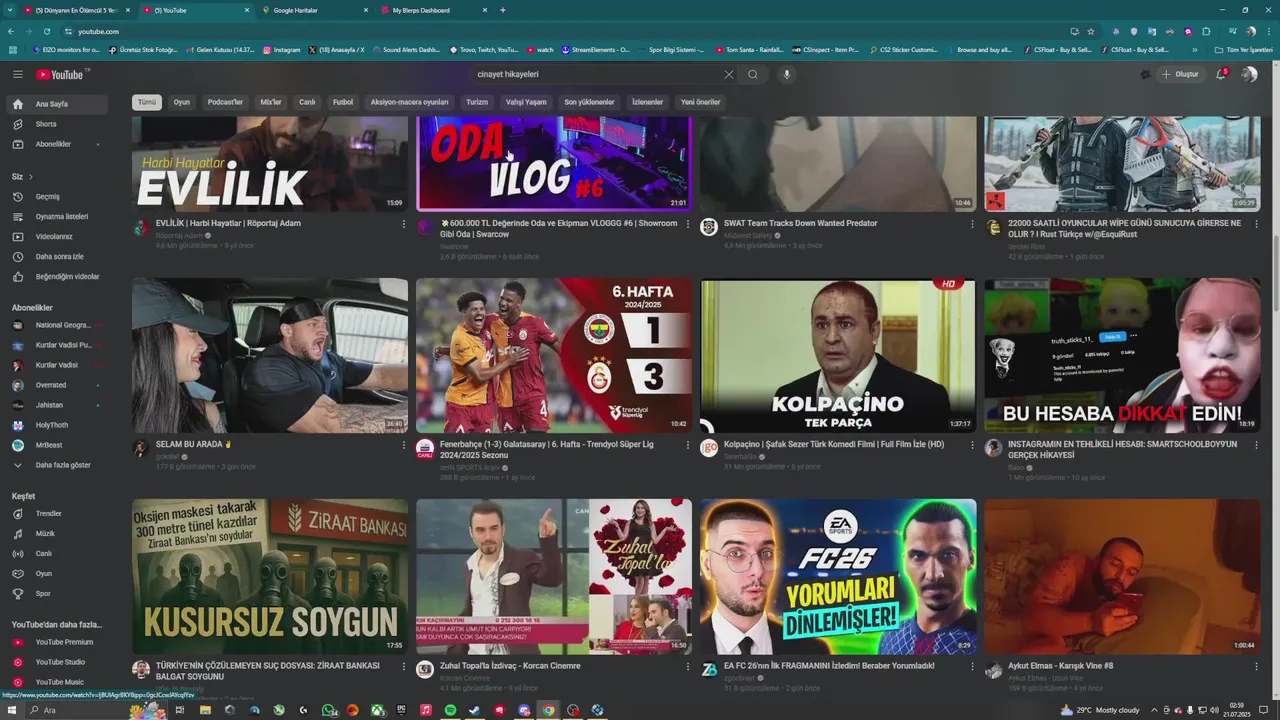Open Beğendiğim videolar in sidebar
Viewport: 1280px width, 720px height.
coord(58,276)
